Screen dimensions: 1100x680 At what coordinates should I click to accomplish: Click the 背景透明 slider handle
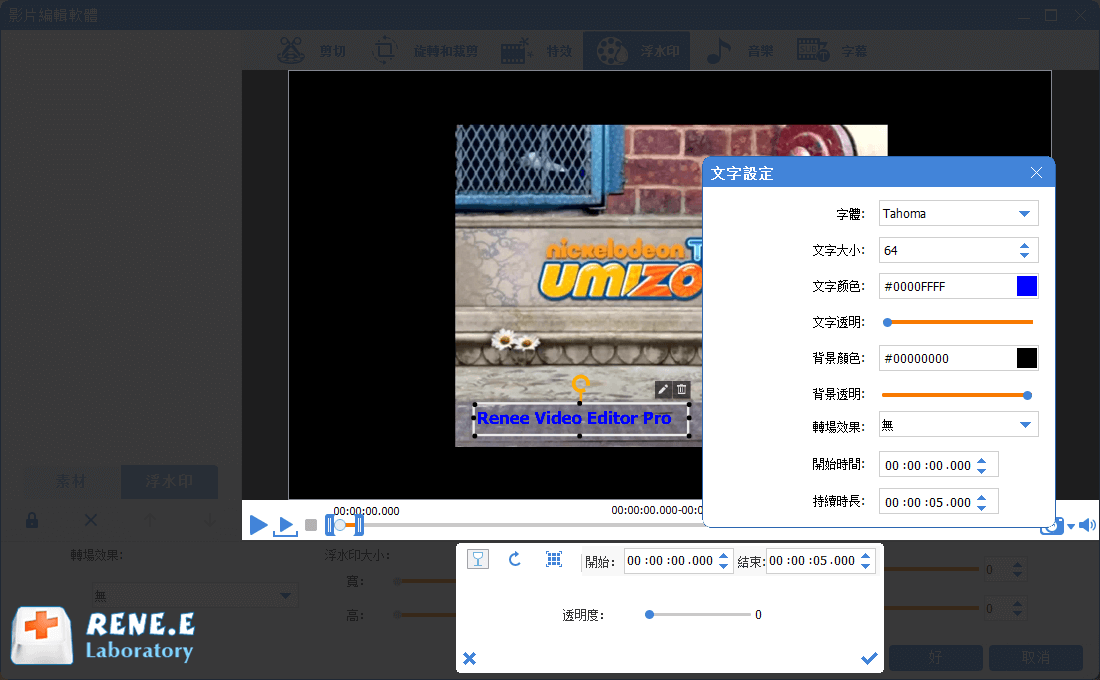1028,395
